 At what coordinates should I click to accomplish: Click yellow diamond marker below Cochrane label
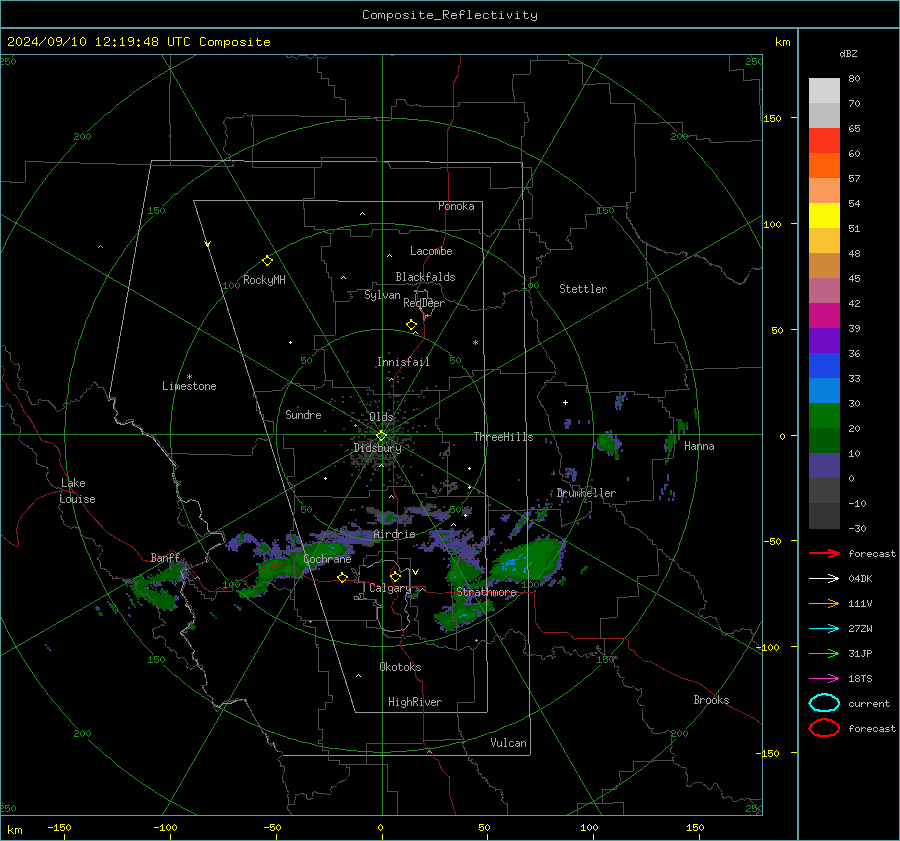click(x=342, y=577)
